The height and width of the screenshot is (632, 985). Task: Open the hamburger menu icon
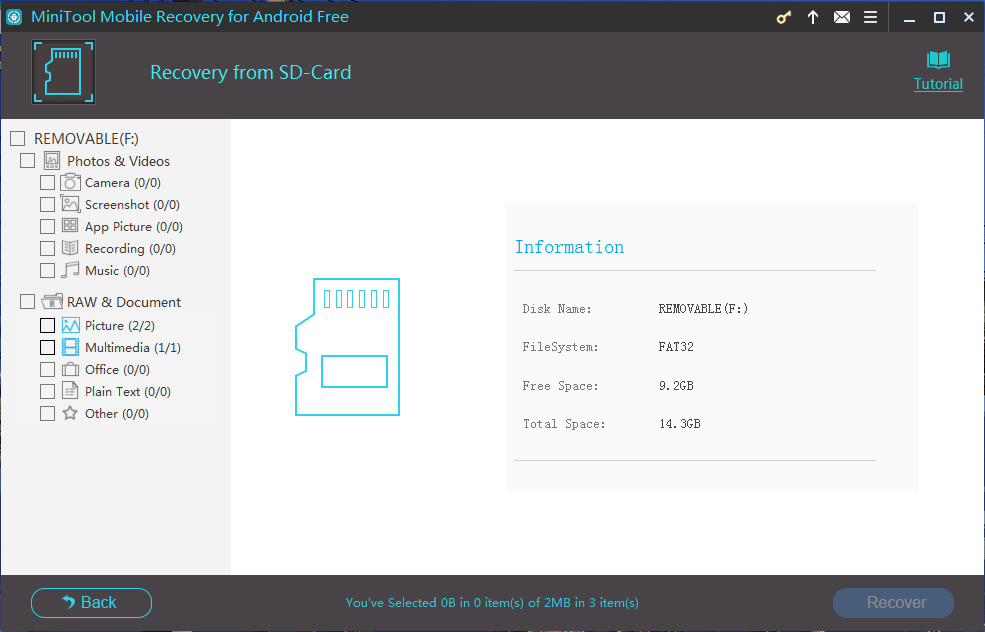point(870,18)
